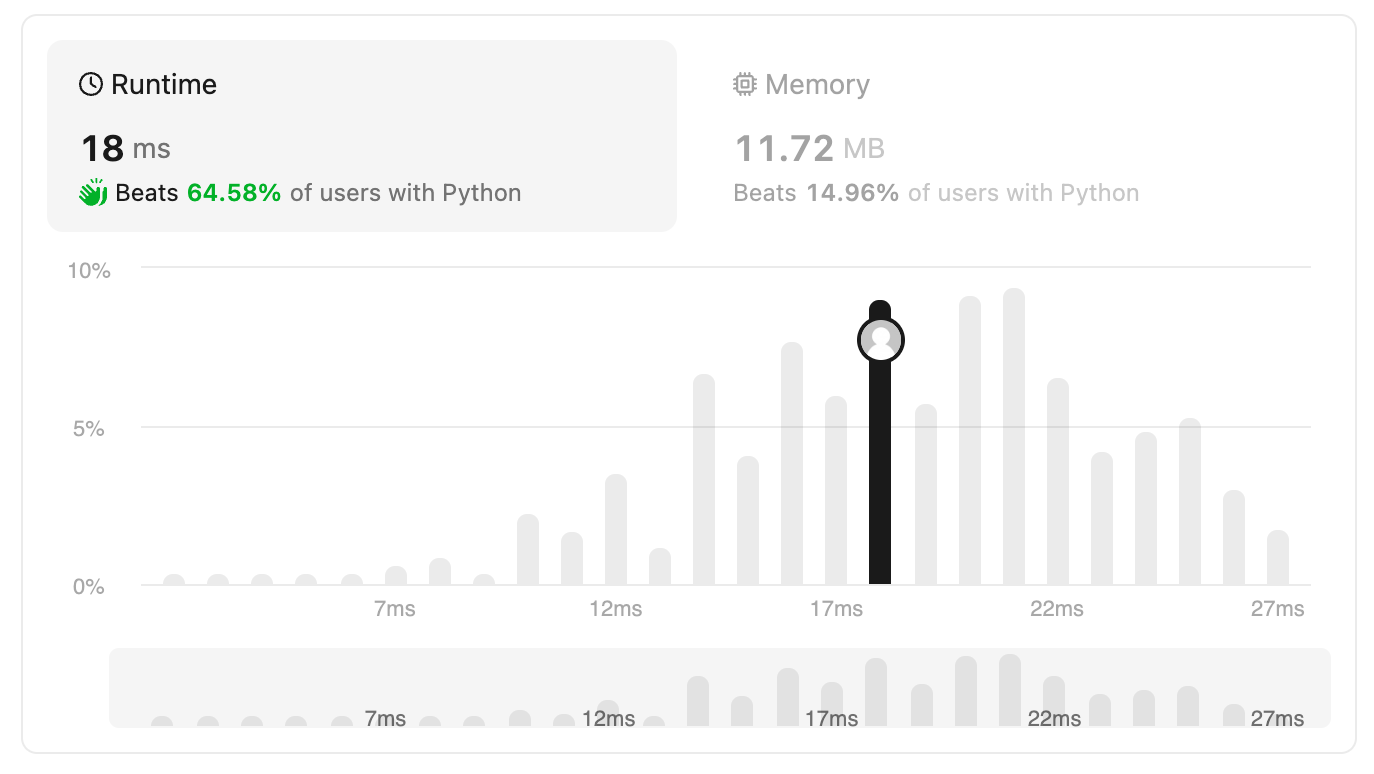Click the chip icon beside Memory
Image resolution: width=1374 pixels, height=774 pixels.
tap(744, 84)
